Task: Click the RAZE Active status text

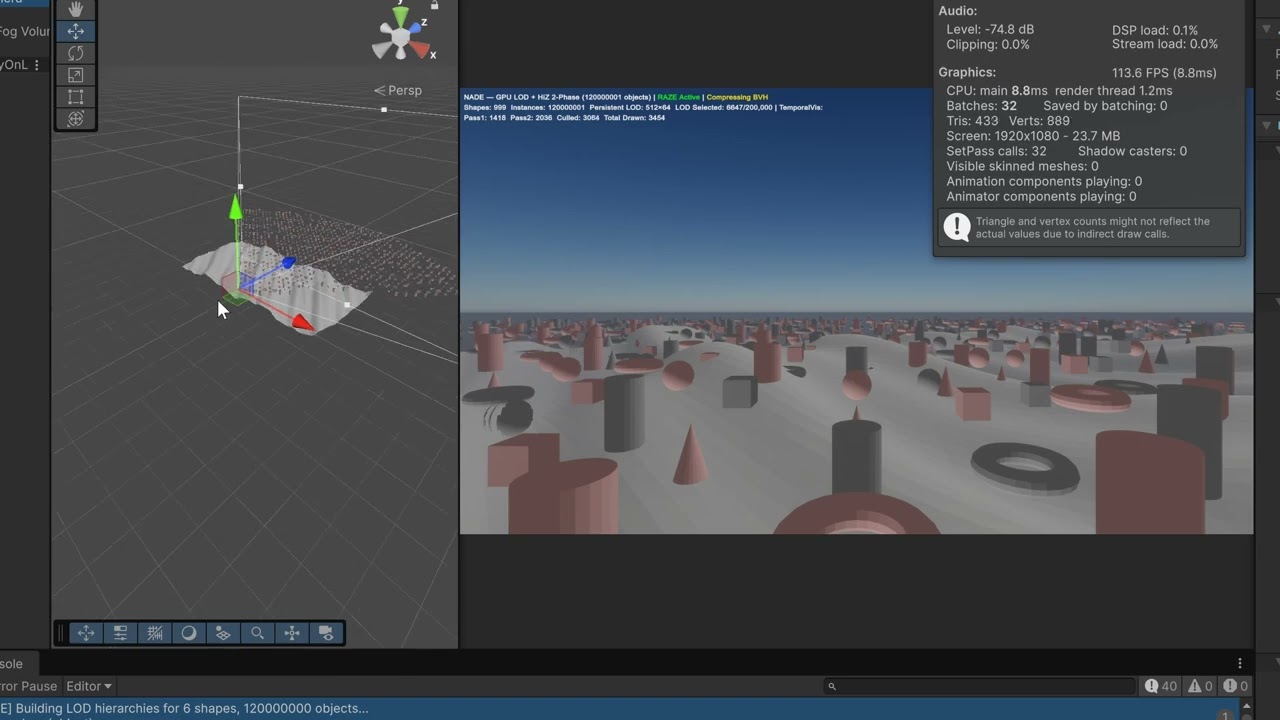Action: click(x=679, y=98)
